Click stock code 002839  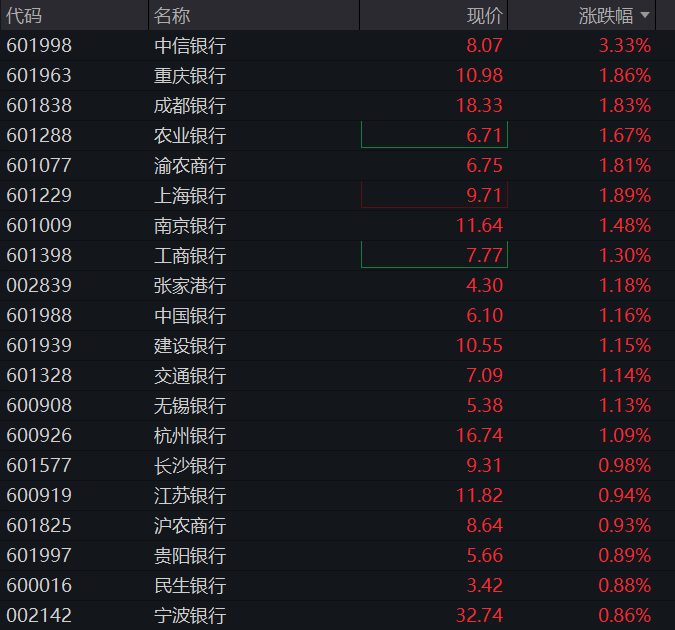tap(39, 286)
